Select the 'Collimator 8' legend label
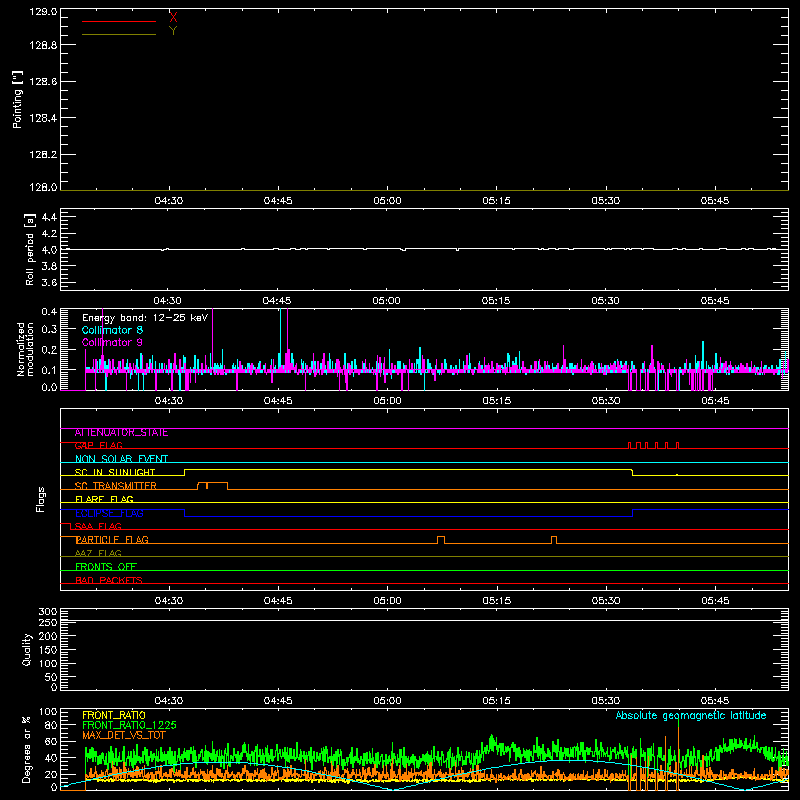This screenshot has width=800, height=800. [x=112, y=330]
